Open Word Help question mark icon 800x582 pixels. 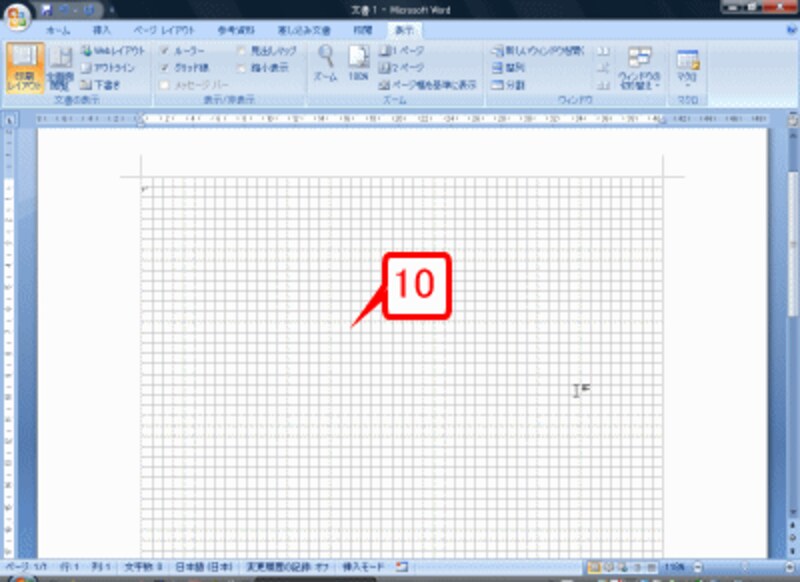point(792,31)
